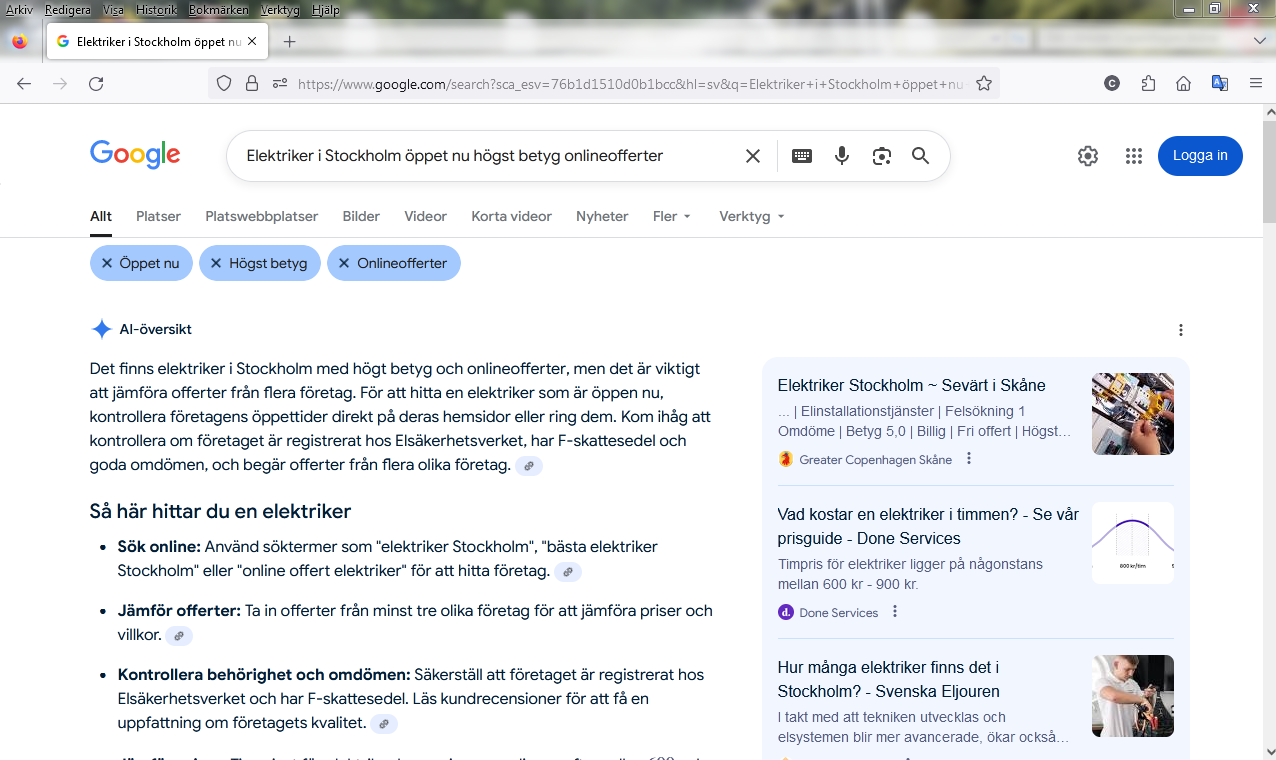Click the on-screen keyboard icon in search box
The image size is (1276, 760).
click(802, 156)
